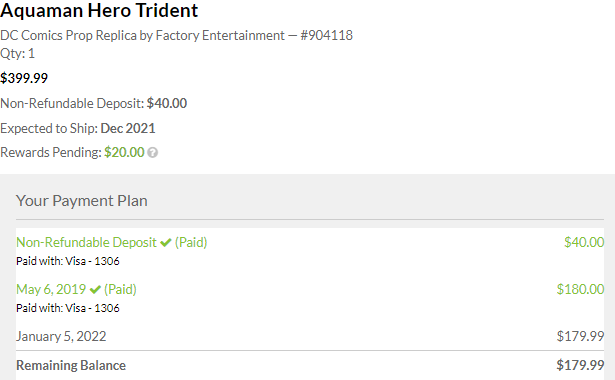The width and height of the screenshot is (615, 380).
Task: Click the DC Comics Prop Replica subtitle
Action: (x=176, y=36)
